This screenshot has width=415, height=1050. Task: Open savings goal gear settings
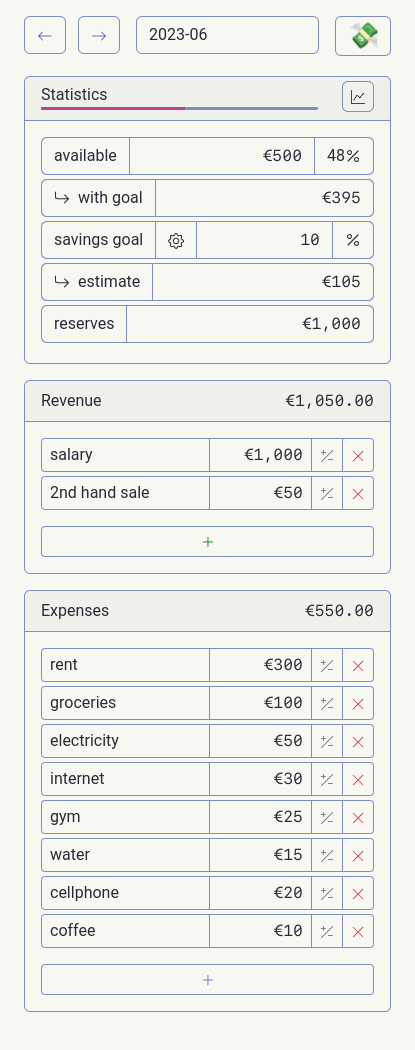point(176,240)
